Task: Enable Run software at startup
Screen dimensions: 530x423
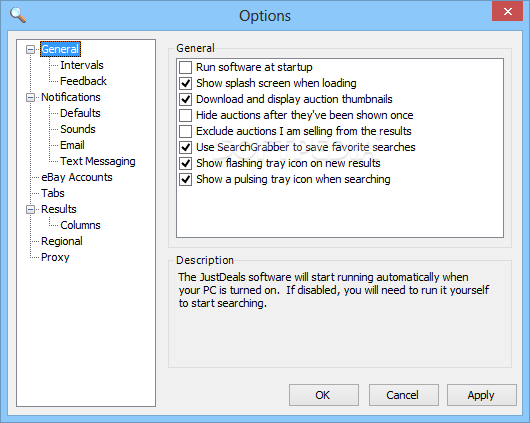Action: click(x=186, y=67)
